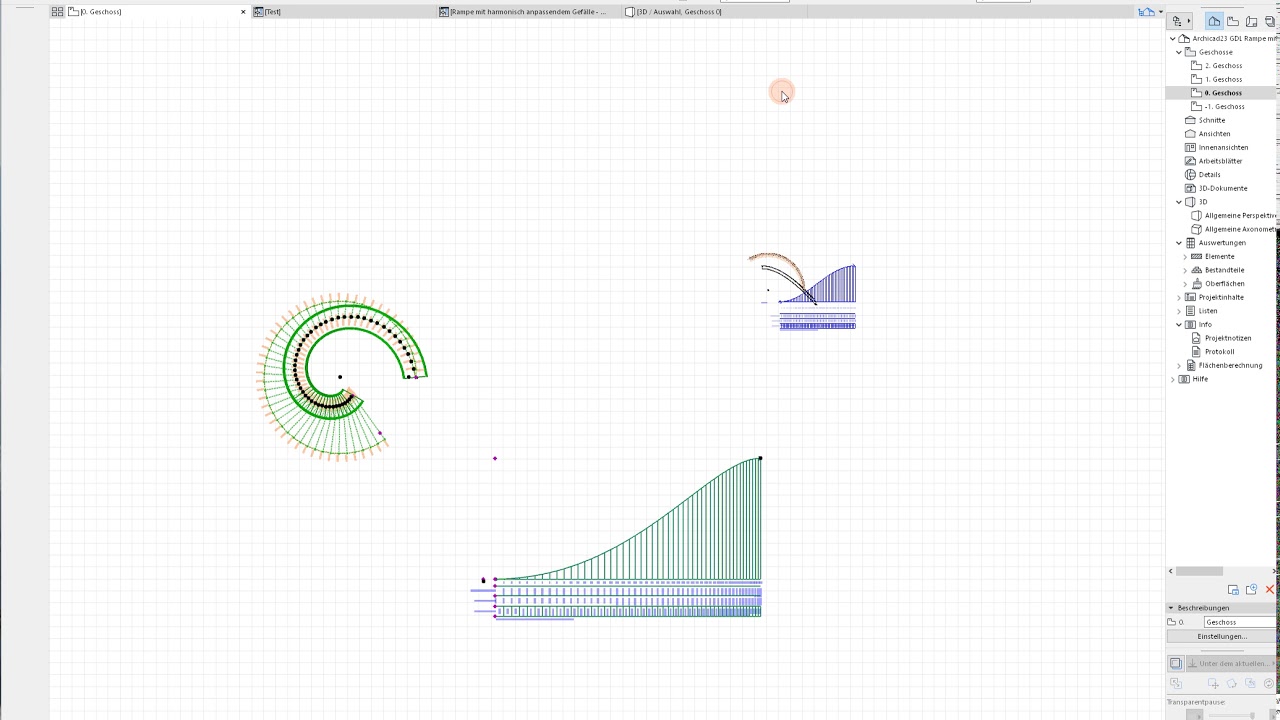Click the Arbeitsblätter icon in tree
Screen dimensions: 1280x720
(1190, 161)
